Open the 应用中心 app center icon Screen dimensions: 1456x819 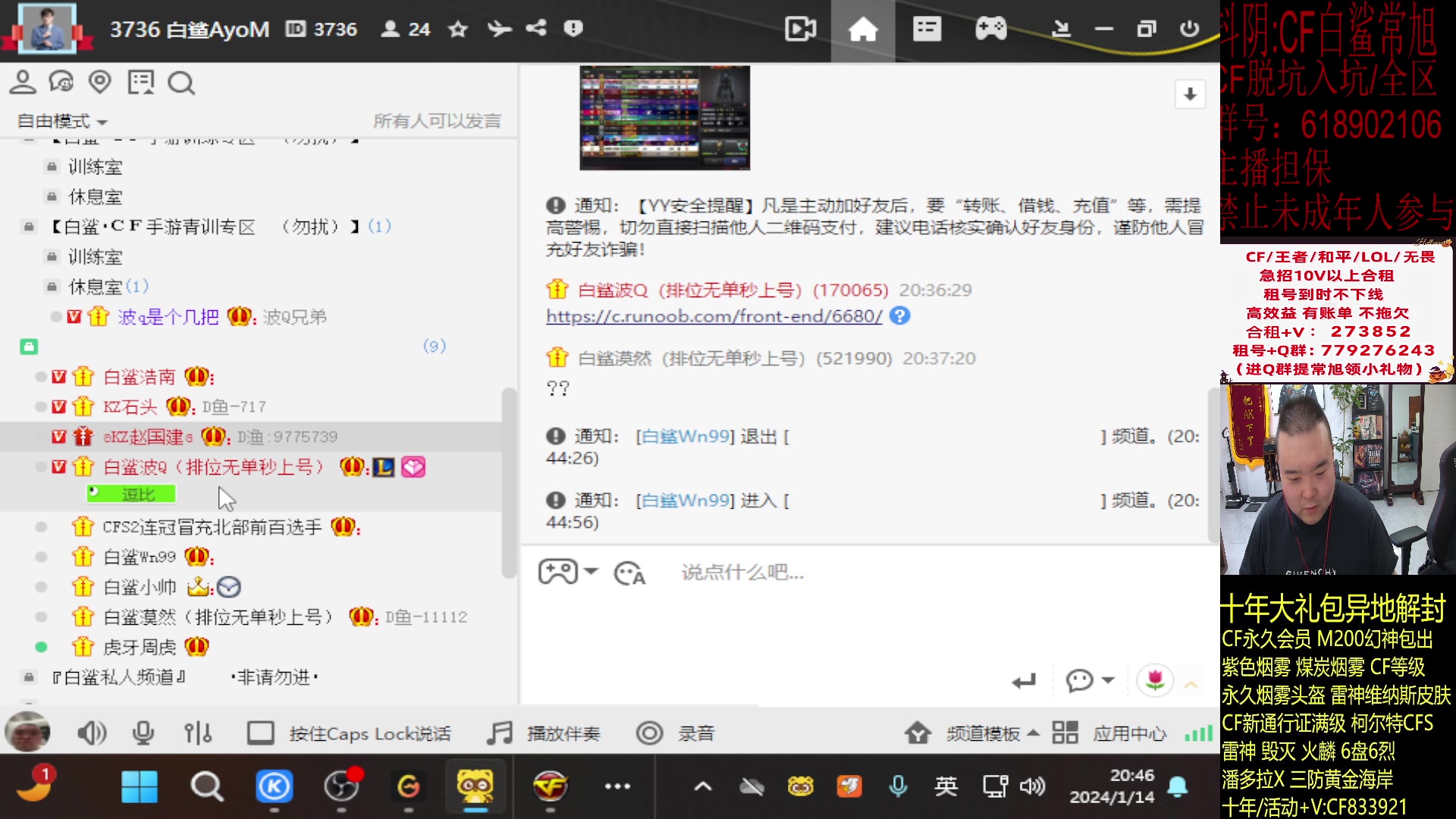1065,733
